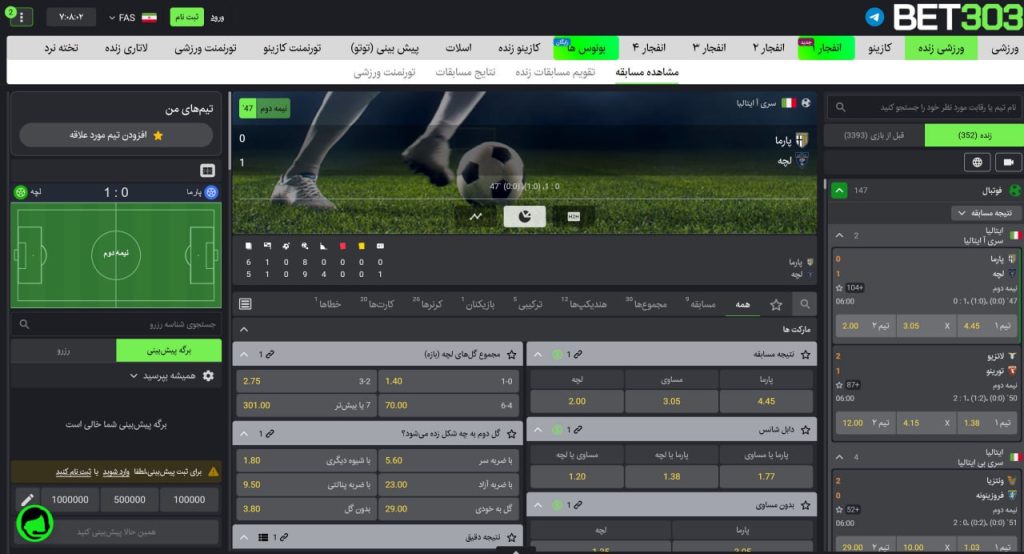This screenshot has width=1024, height=554.
Task: Star the لاتزیو vs تورینو match in sidebar
Action: (x=839, y=385)
